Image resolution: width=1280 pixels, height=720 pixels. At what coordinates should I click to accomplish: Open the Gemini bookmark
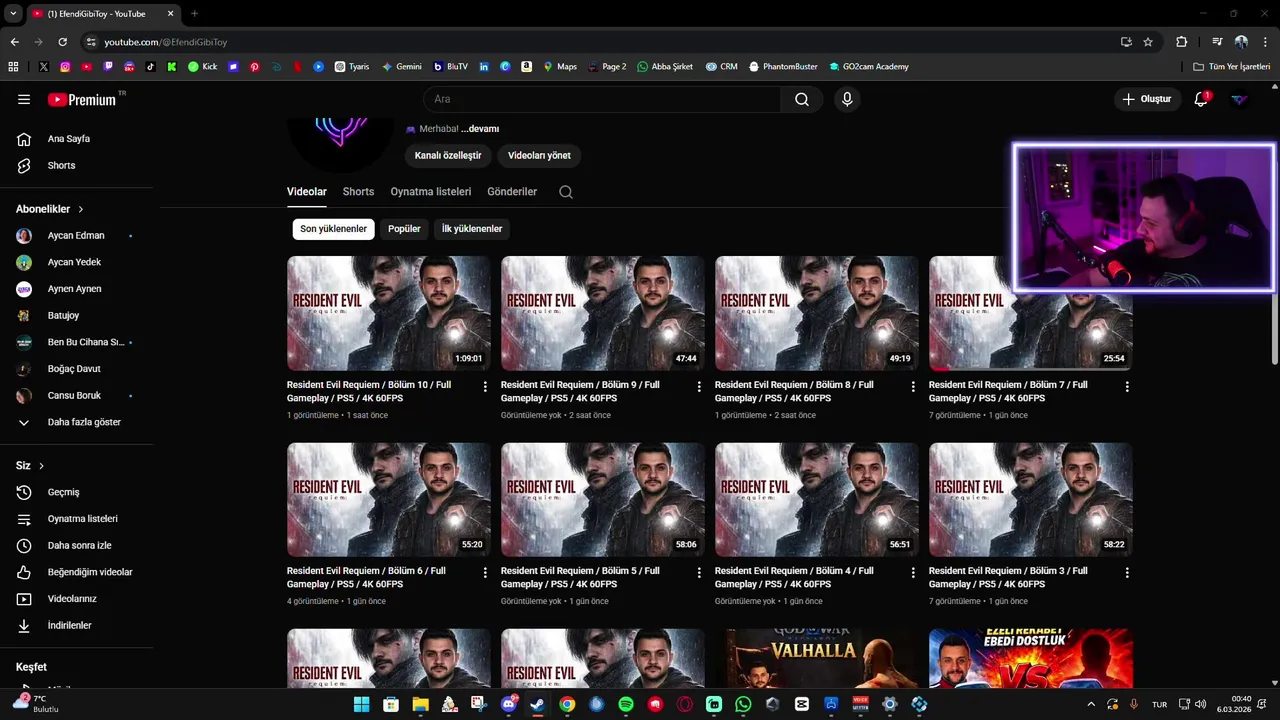pos(401,67)
